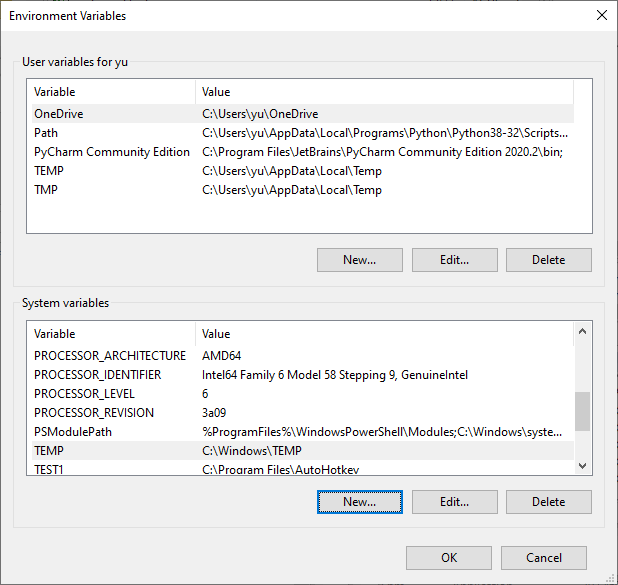Viewport: 618px width, 585px height.
Task: Close the Environment Variables dialog
Action: coord(601,15)
